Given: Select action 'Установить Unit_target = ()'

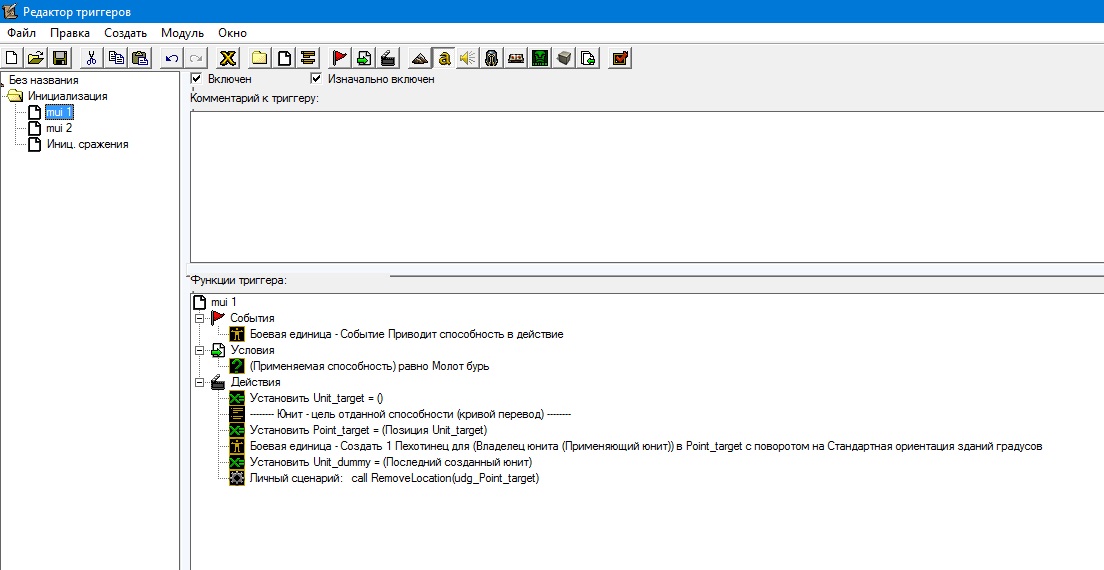Looking at the screenshot, I should tap(316, 398).
